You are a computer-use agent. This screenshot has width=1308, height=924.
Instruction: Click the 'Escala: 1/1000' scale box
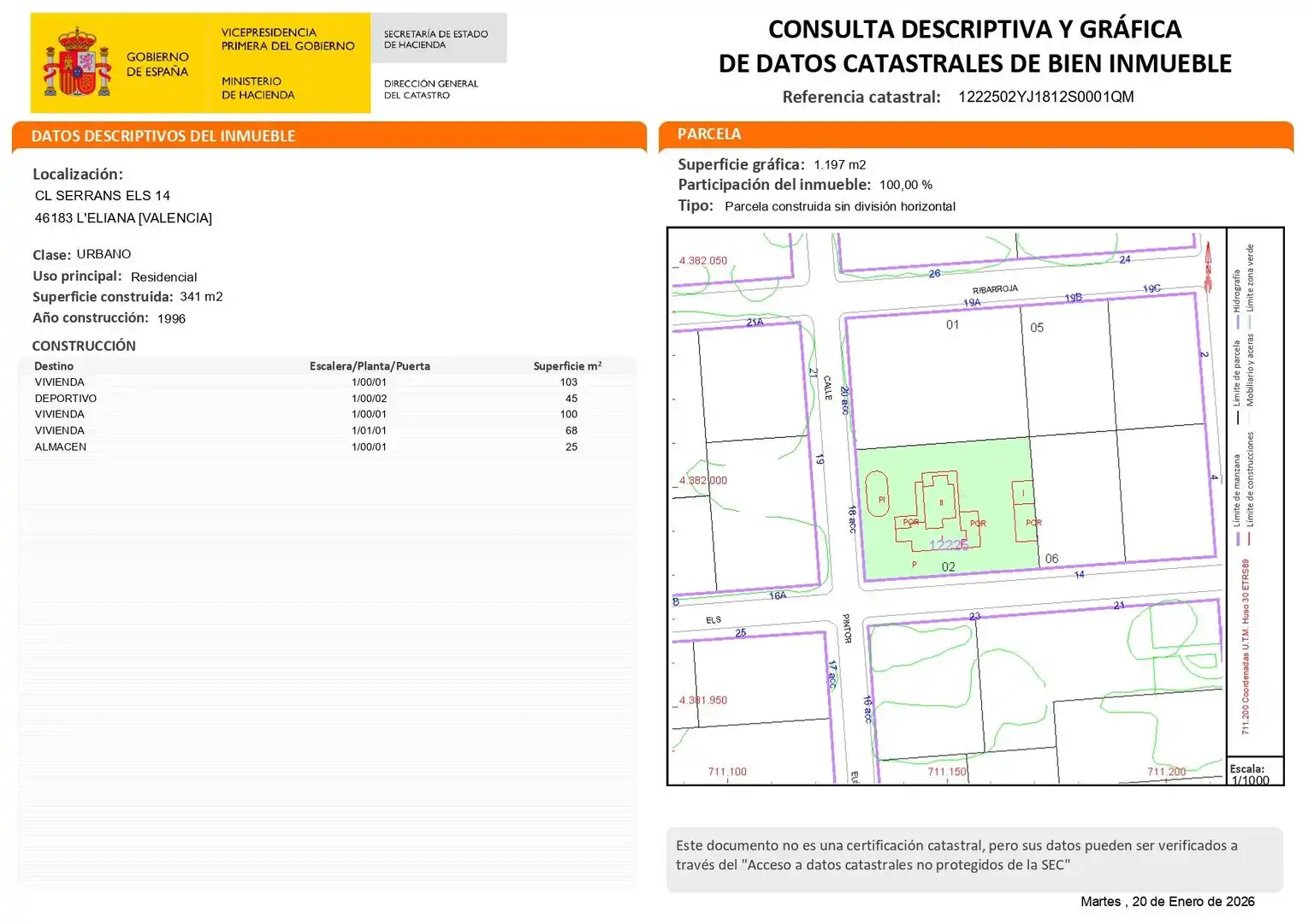coord(1255,771)
